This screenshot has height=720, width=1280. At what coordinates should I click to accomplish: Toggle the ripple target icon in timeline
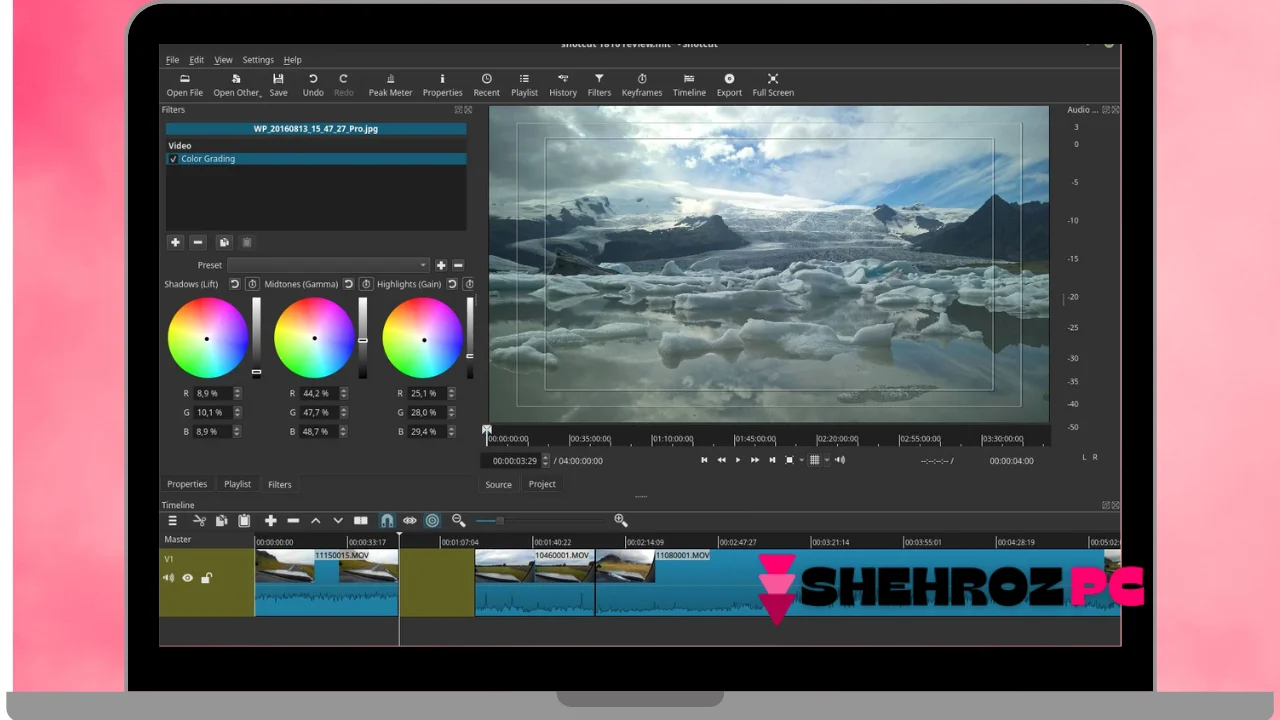[432, 521]
